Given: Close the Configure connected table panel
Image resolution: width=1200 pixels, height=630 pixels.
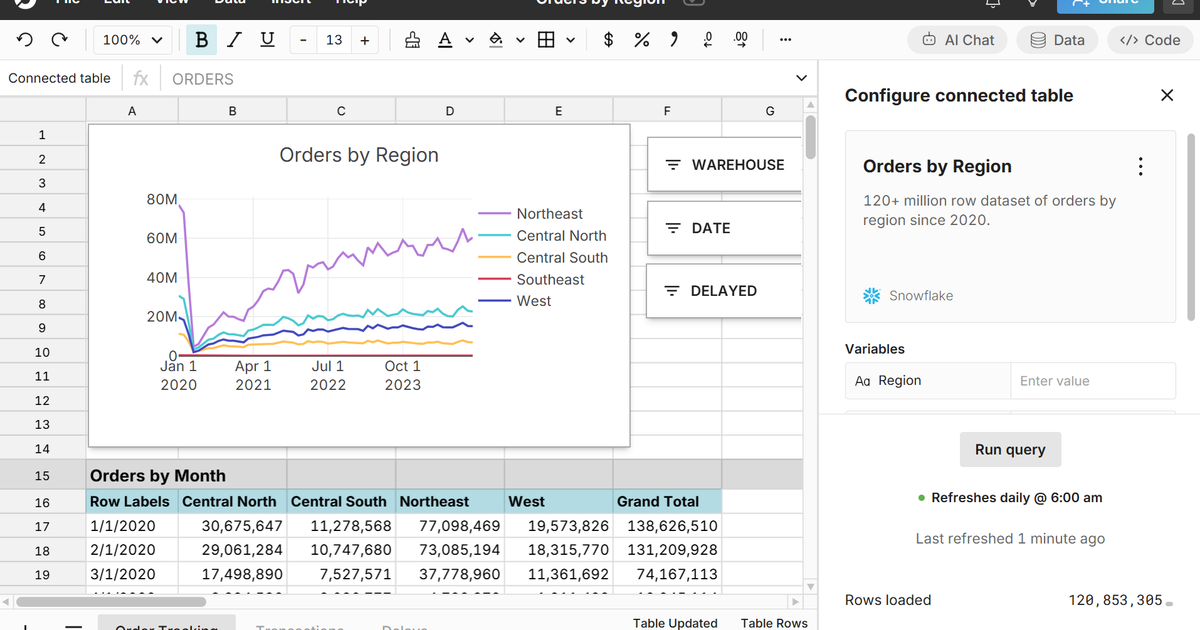Looking at the screenshot, I should (1167, 95).
